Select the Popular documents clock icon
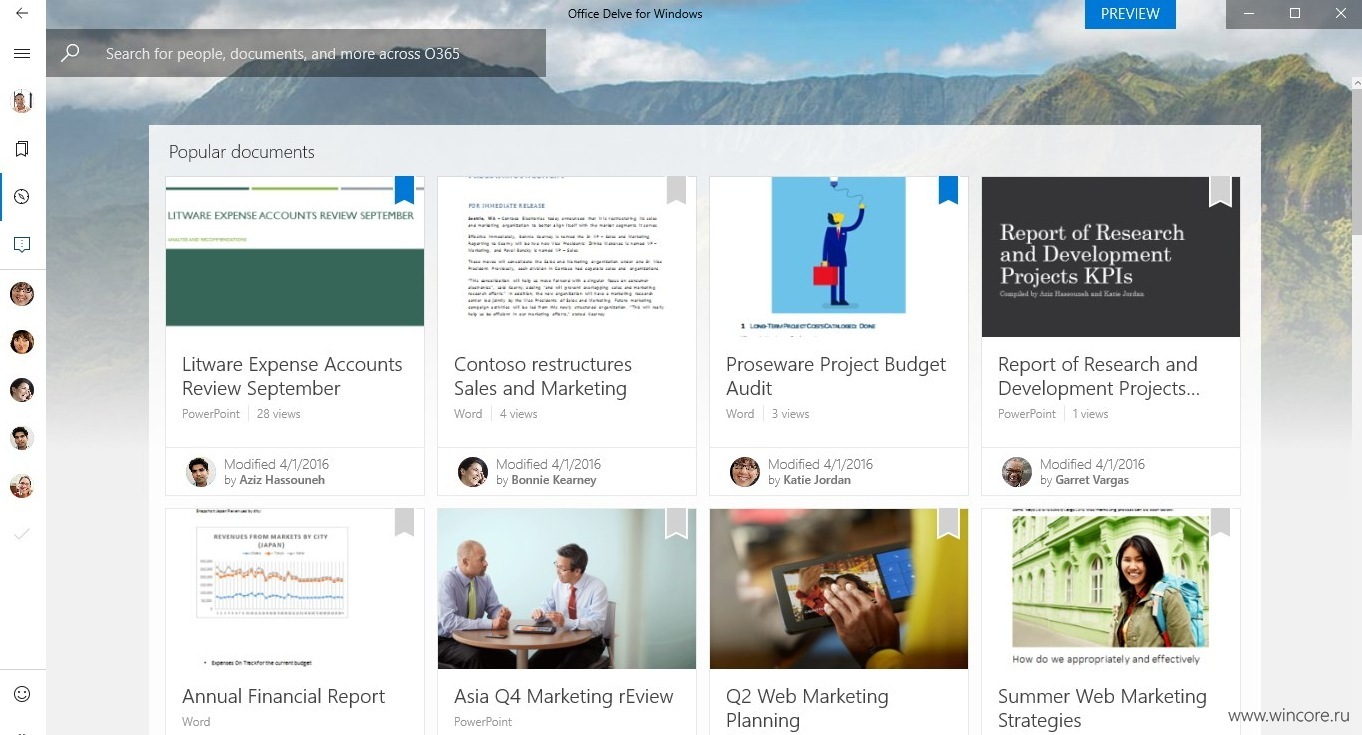Viewport: 1362px width, 735px height. (x=22, y=197)
